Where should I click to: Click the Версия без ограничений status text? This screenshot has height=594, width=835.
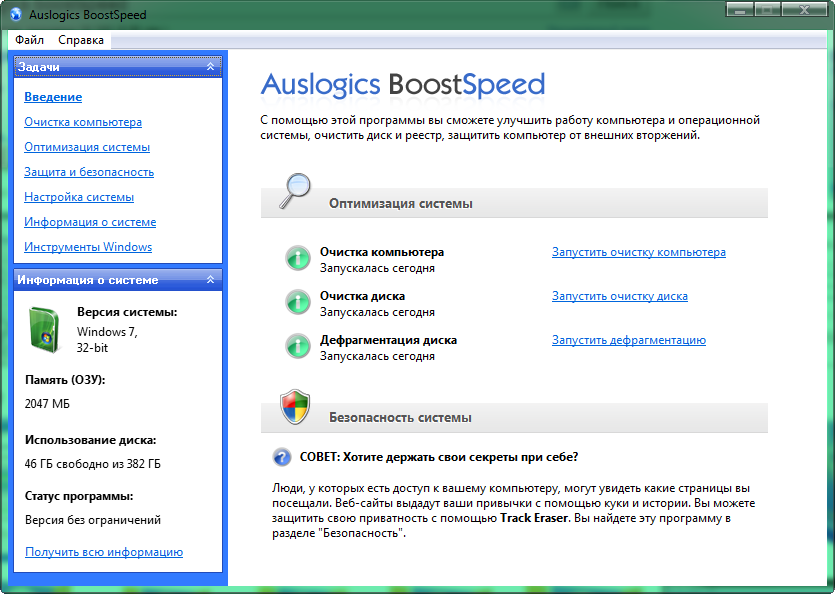(x=93, y=520)
